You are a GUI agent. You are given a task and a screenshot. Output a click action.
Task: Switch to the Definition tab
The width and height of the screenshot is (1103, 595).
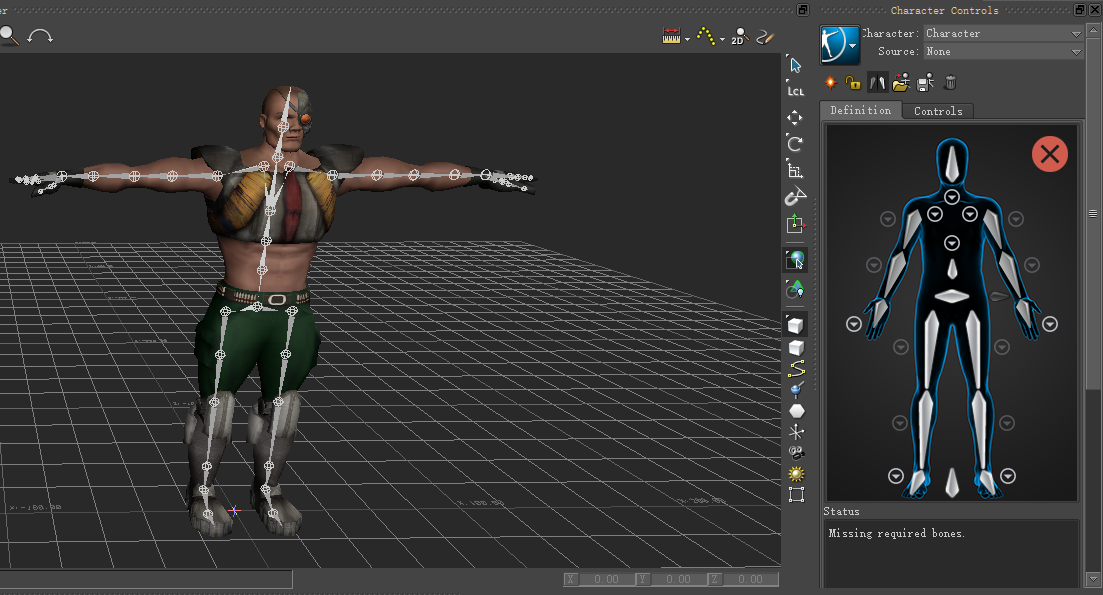coord(860,110)
